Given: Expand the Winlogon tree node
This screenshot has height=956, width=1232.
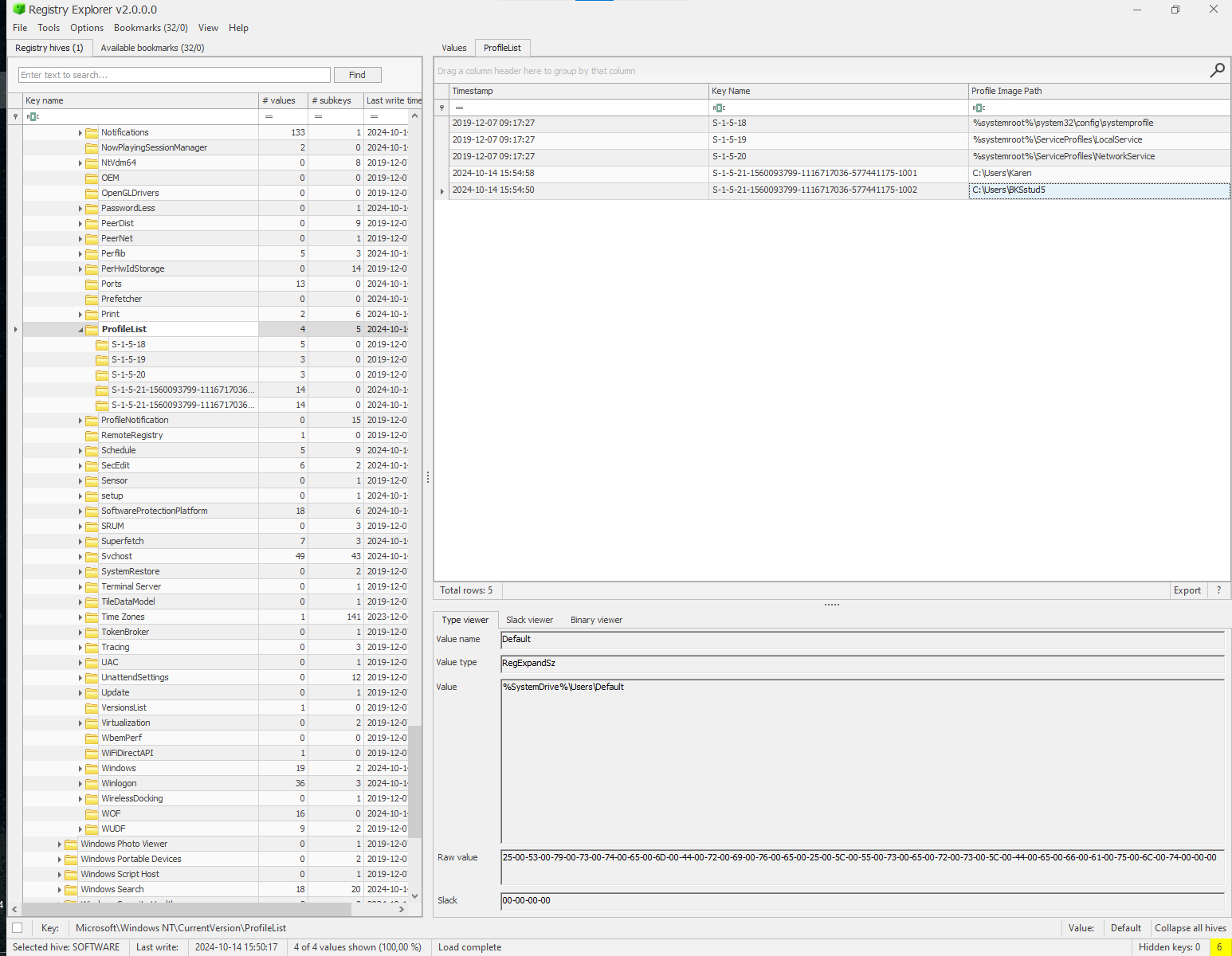Looking at the screenshot, I should pyautogui.click(x=80, y=784).
